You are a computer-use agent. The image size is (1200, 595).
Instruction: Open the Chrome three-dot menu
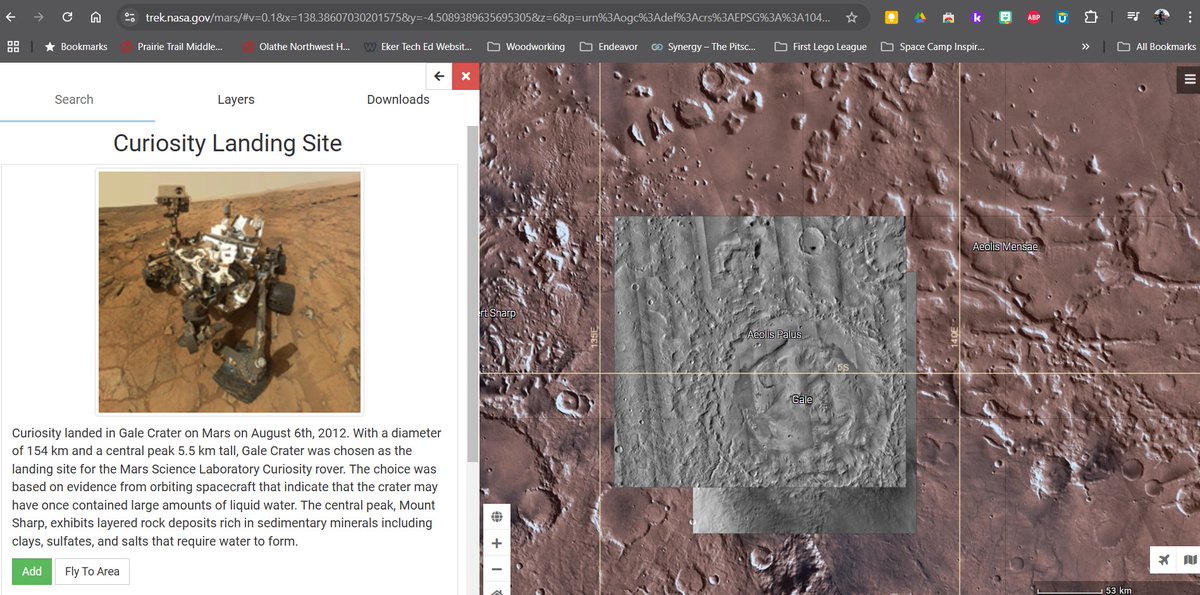[x=1188, y=17]
